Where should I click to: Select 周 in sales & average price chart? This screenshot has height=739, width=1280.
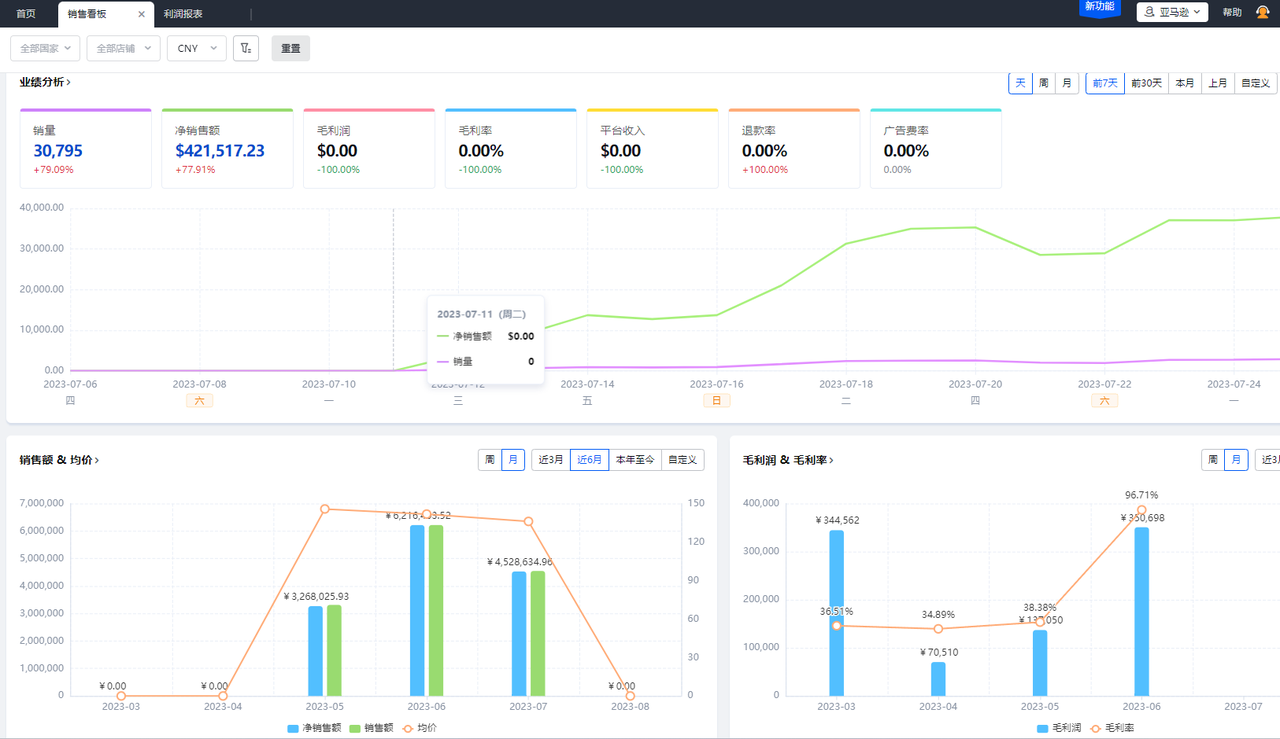[x=490, y=460]
